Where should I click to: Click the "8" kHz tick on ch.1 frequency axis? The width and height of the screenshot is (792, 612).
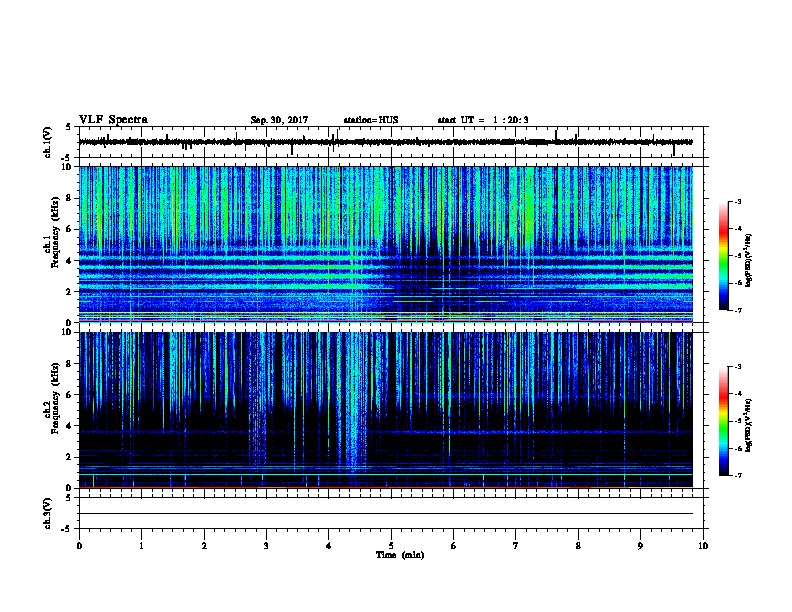click(70, 198)
